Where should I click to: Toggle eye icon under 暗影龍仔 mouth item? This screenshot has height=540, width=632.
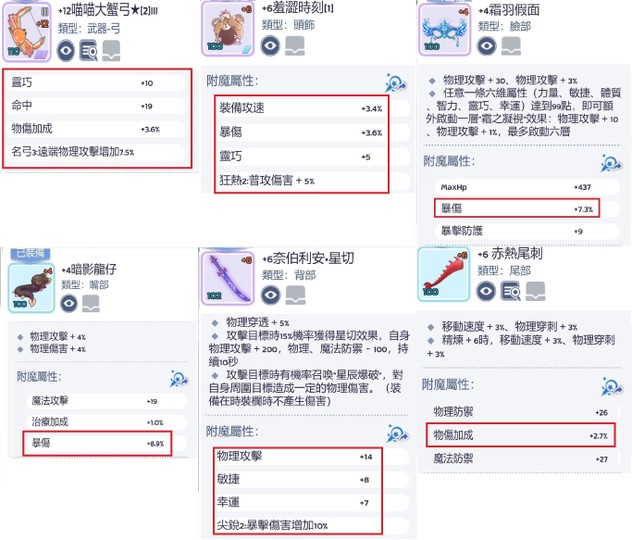click(69, 303)
